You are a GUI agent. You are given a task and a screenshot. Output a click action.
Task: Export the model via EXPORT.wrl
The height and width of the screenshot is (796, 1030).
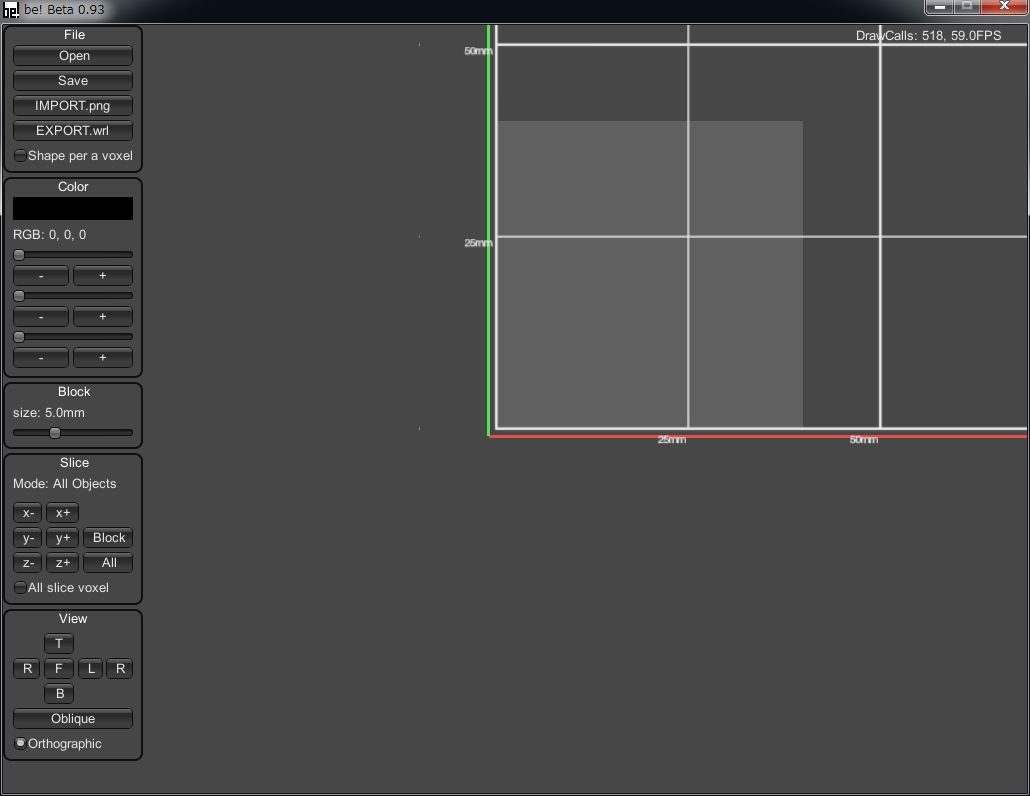pyautogui.click(x=73, y=131)
